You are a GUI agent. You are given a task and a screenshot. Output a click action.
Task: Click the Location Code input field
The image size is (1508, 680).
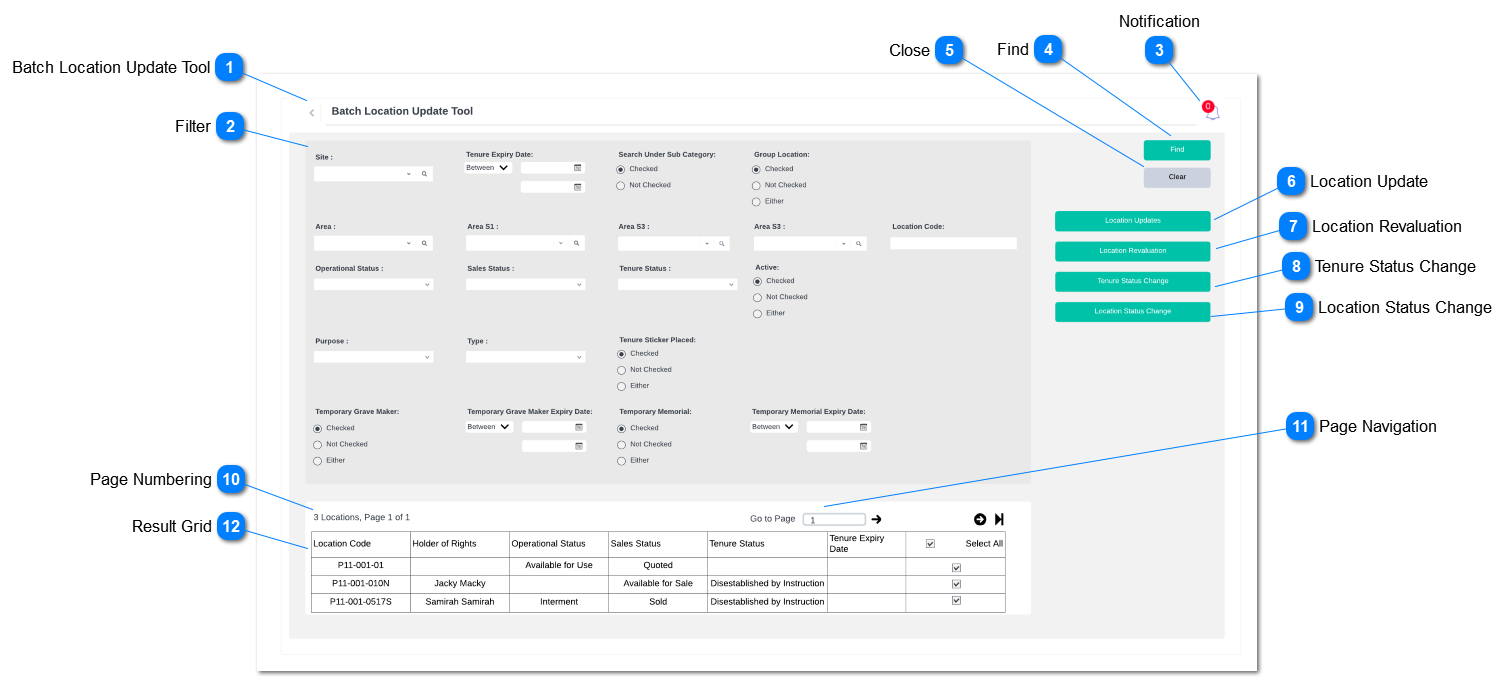[954, 243]
